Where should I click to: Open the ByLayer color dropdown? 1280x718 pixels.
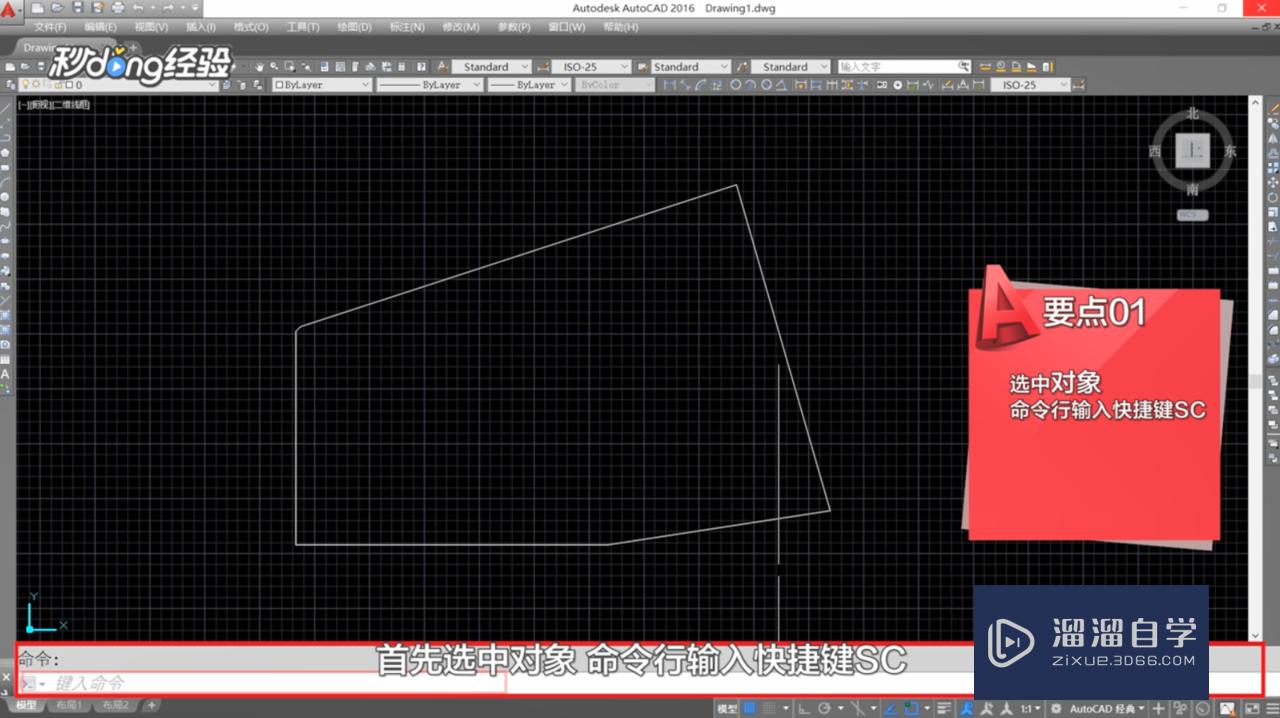(321, 85)
